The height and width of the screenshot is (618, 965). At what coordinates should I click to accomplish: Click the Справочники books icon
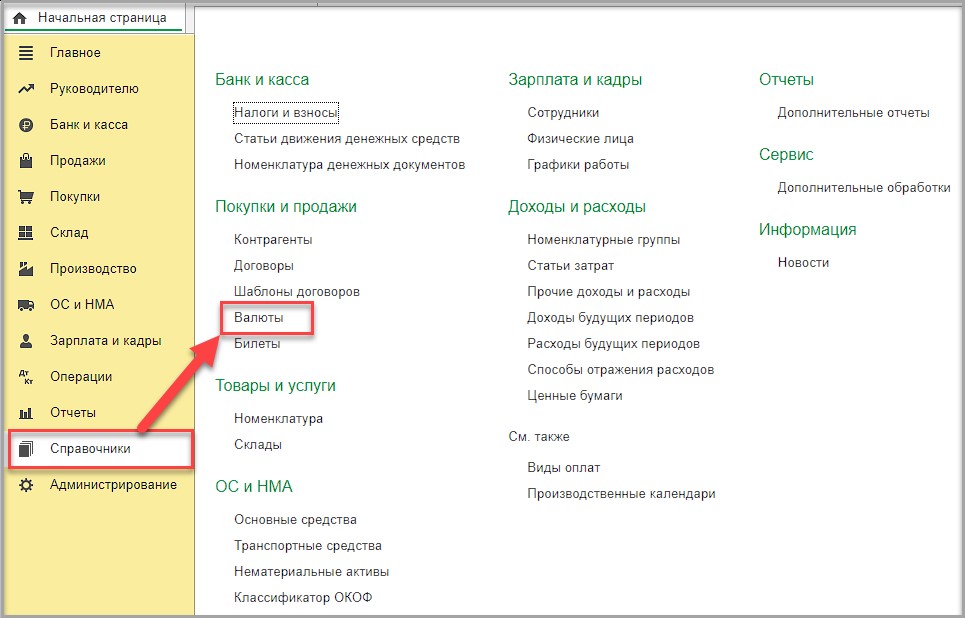(26, 449)
